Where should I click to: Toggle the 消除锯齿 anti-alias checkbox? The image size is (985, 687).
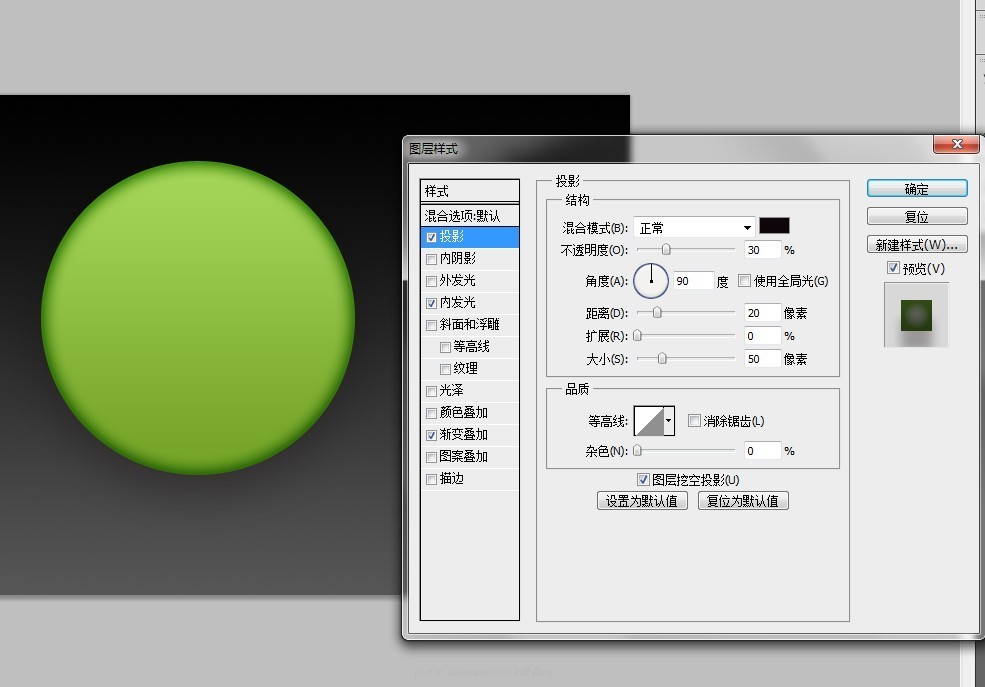tap(695, 420)
